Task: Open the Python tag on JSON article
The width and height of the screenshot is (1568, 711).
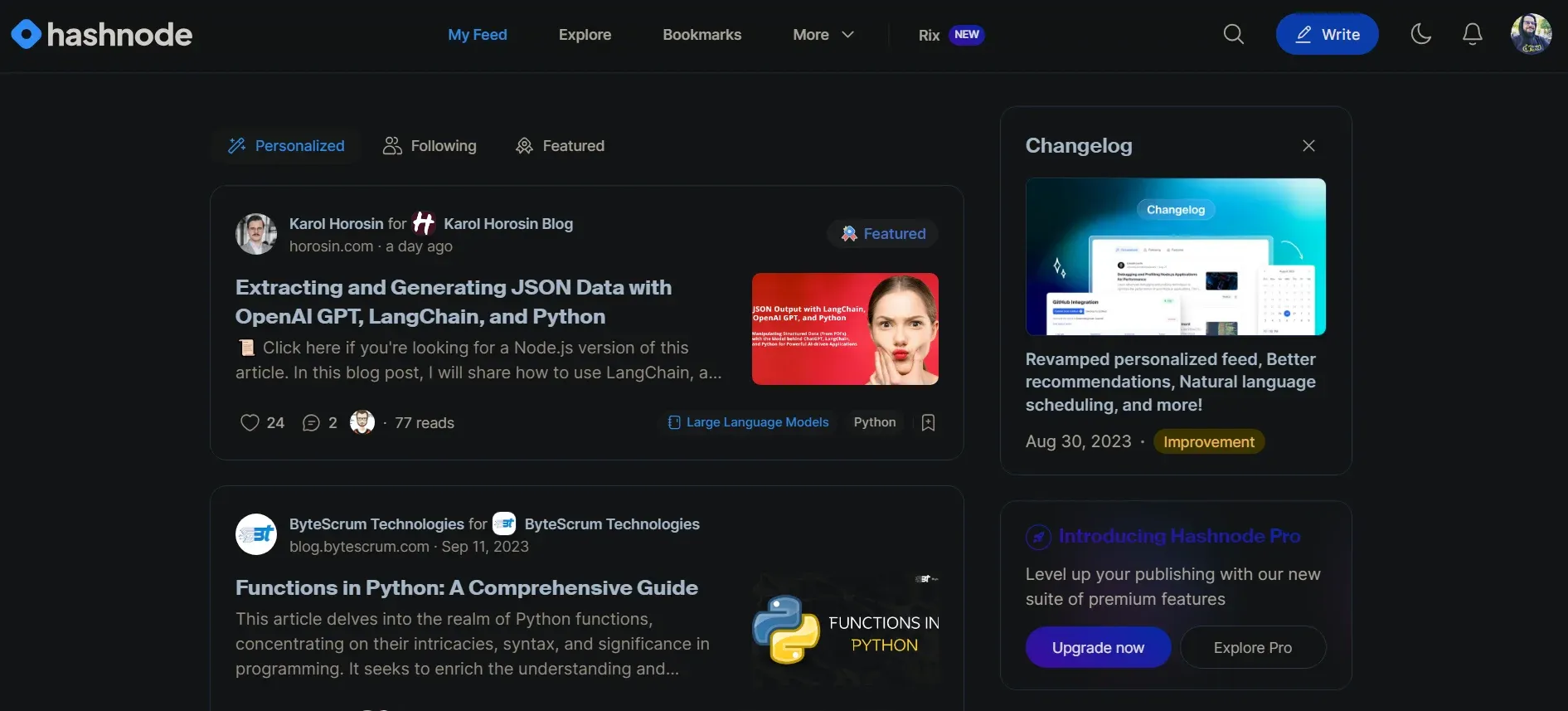Action: [x=875, y=422]
